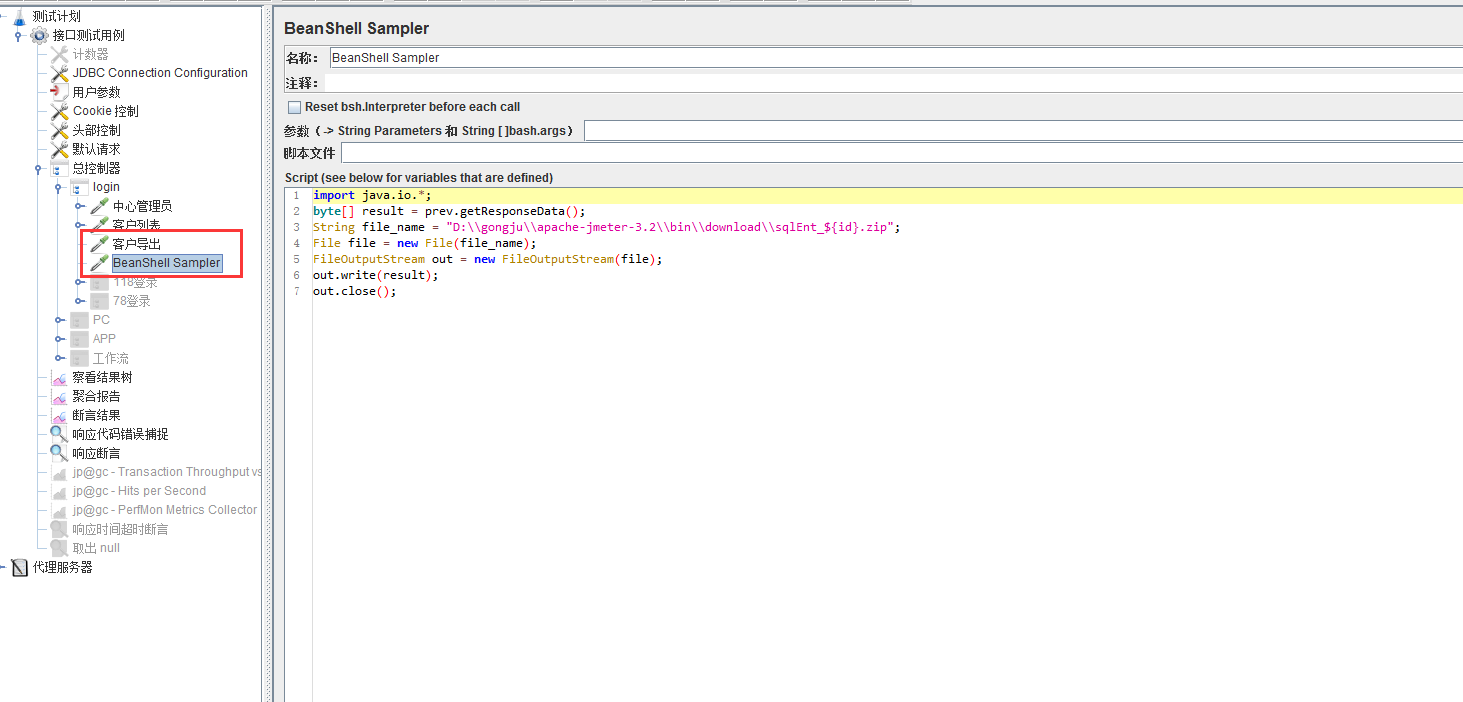This screenshot has width=1463, height=702.
Task: Expand the 78登录 node
Action: pyautogui.click(x=79, y=301)
